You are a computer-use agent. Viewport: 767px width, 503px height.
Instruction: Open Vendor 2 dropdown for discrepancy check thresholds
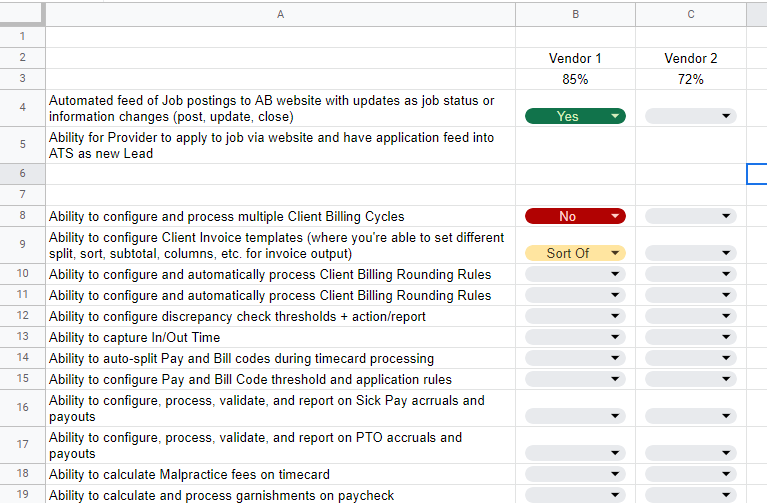[691, 316]
